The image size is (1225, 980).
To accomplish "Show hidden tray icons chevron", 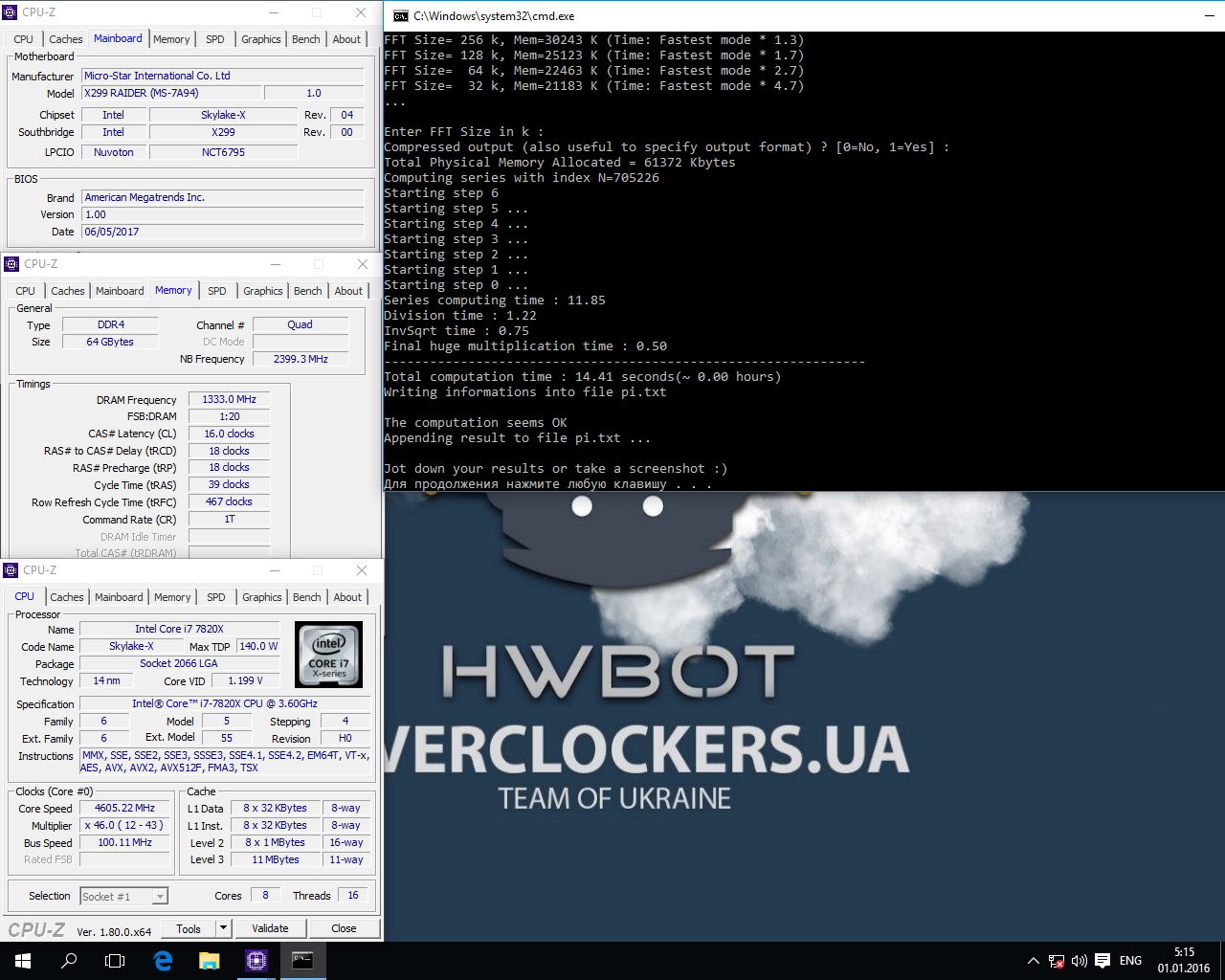I will point(1034,961).
